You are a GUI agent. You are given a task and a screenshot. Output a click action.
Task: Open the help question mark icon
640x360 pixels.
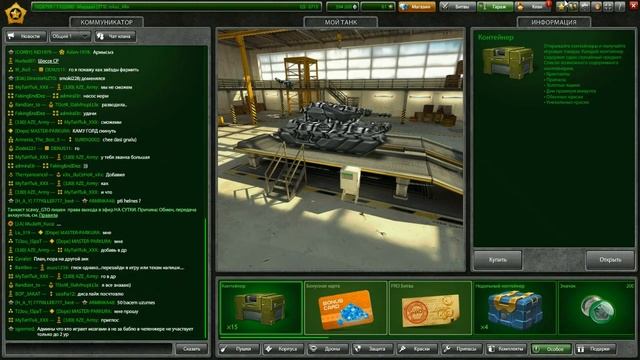pyautogui.click(x=619, y=7)
